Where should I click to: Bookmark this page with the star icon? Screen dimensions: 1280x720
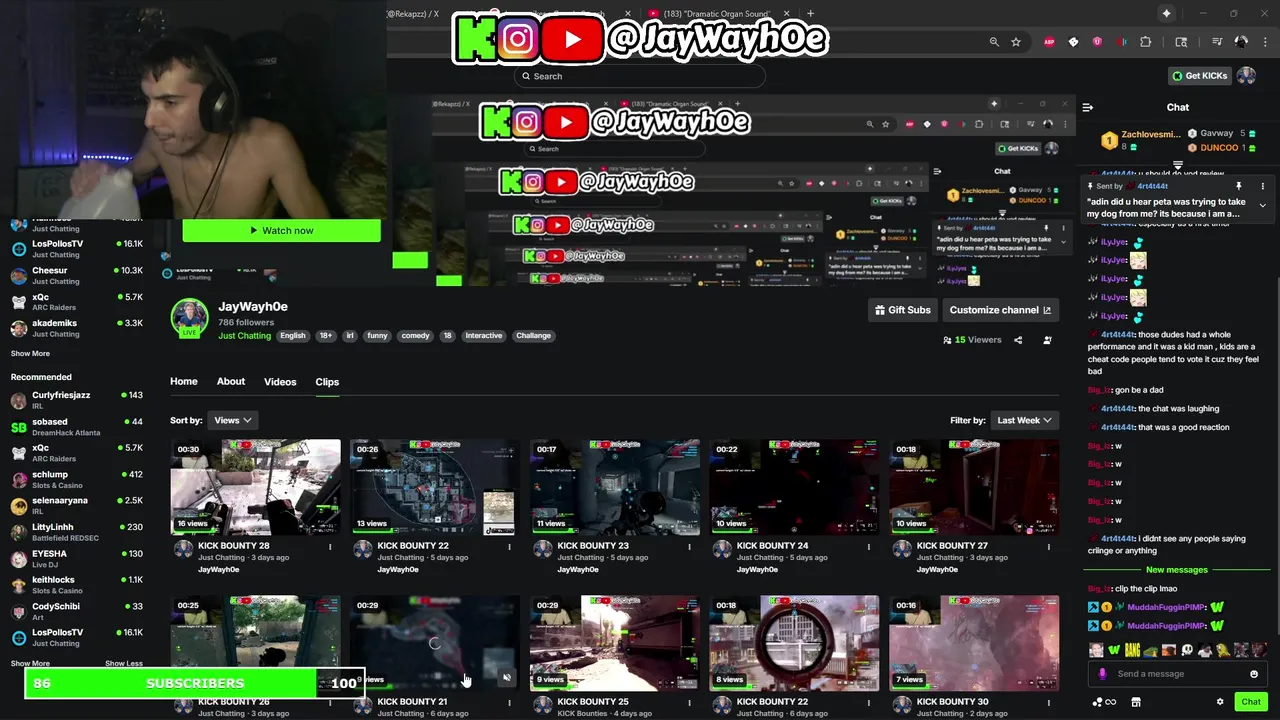point(1016,42)
